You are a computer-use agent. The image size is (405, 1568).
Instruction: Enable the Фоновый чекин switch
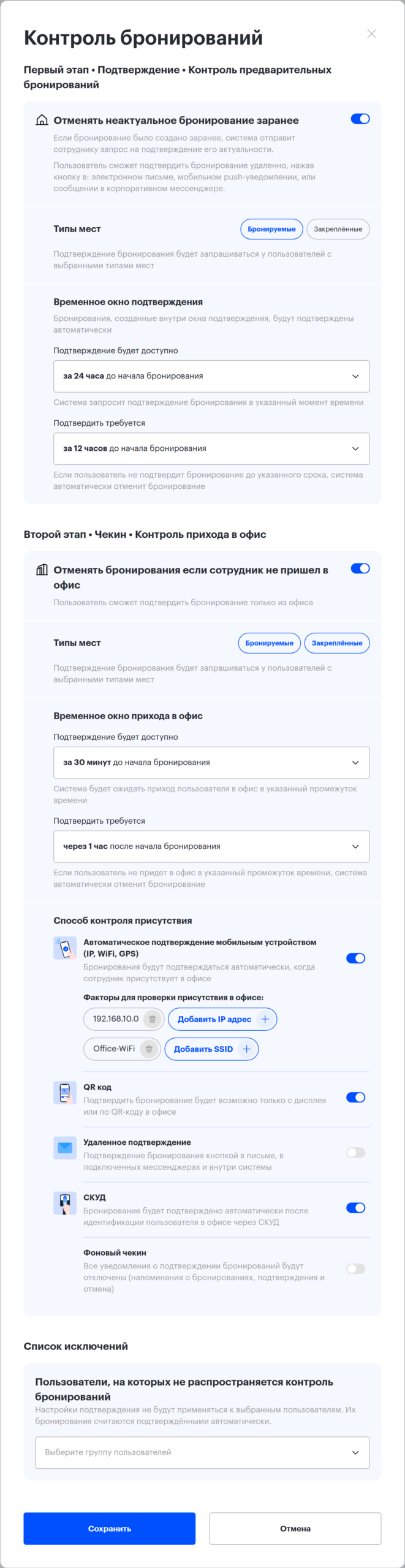356,1269
